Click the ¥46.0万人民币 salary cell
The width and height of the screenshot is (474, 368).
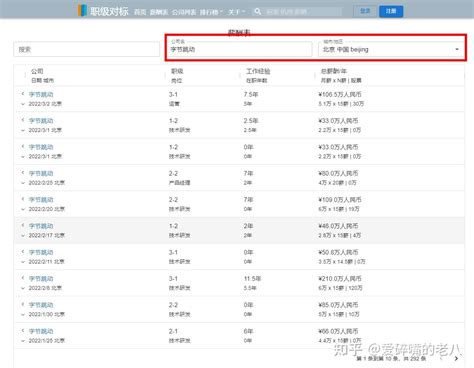click(338, 226)
